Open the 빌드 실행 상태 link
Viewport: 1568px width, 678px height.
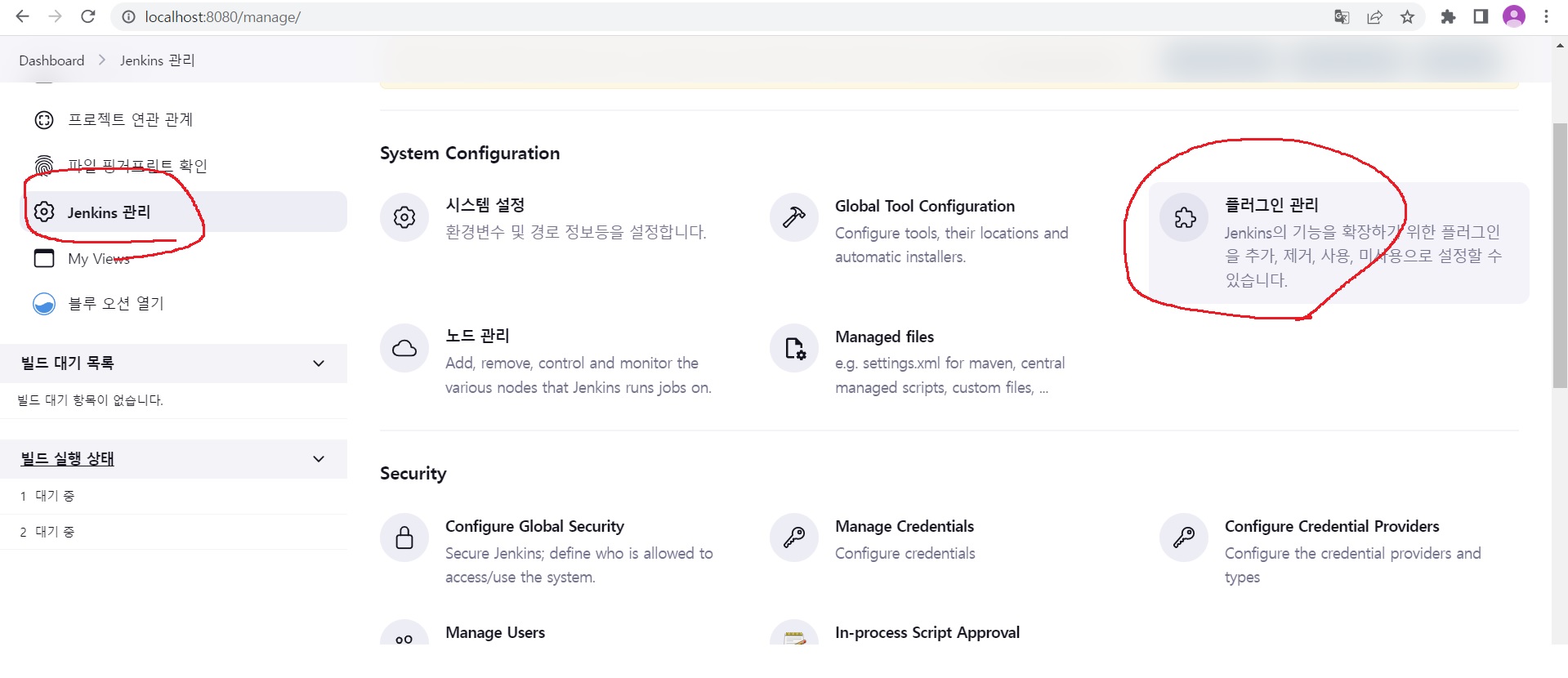pyautogui.click(x=67, y=459)
